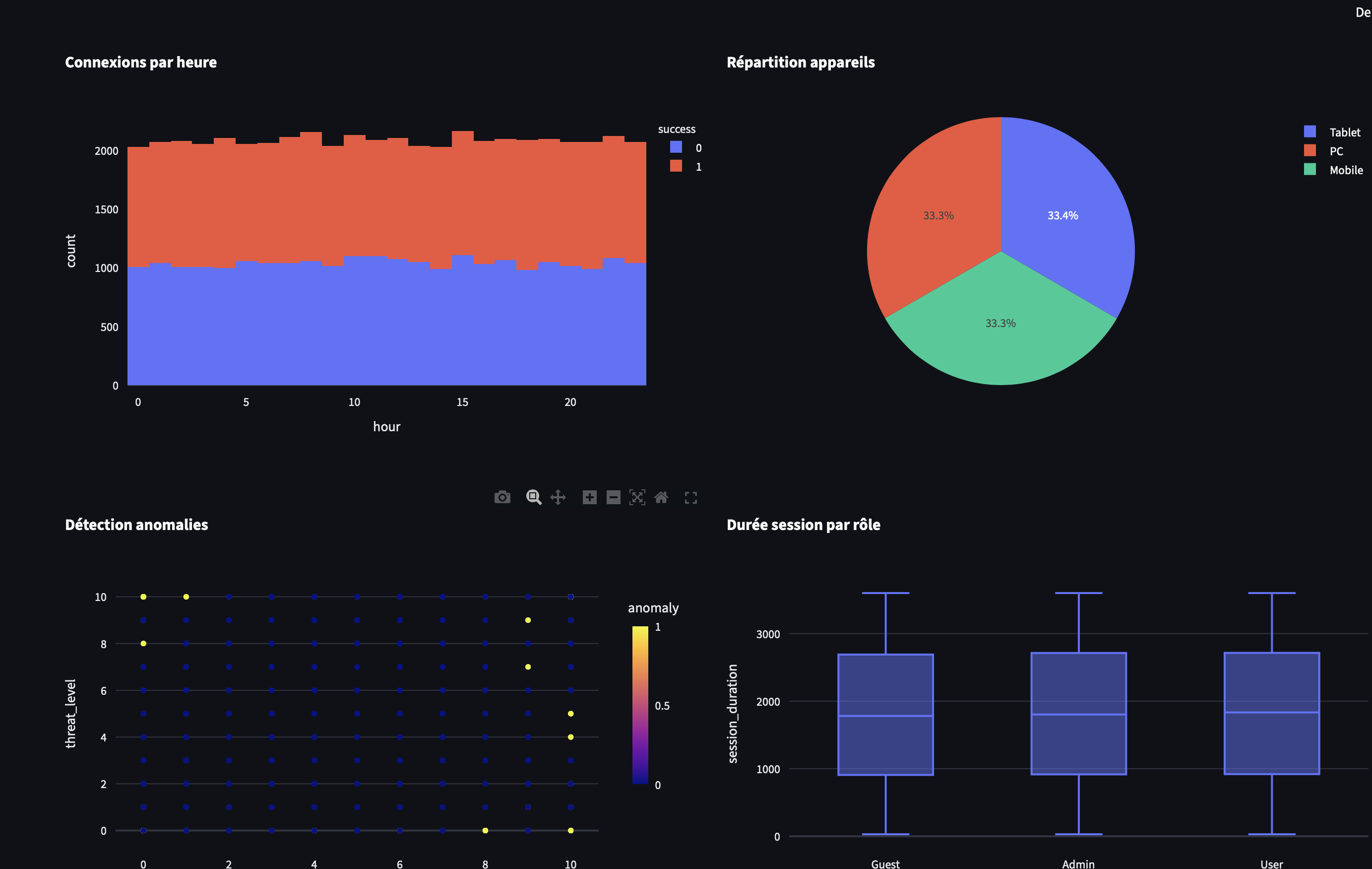Click the 'Durée session par rôle' heading
This screenshot has width=1372, height=869.
(804, 525)
